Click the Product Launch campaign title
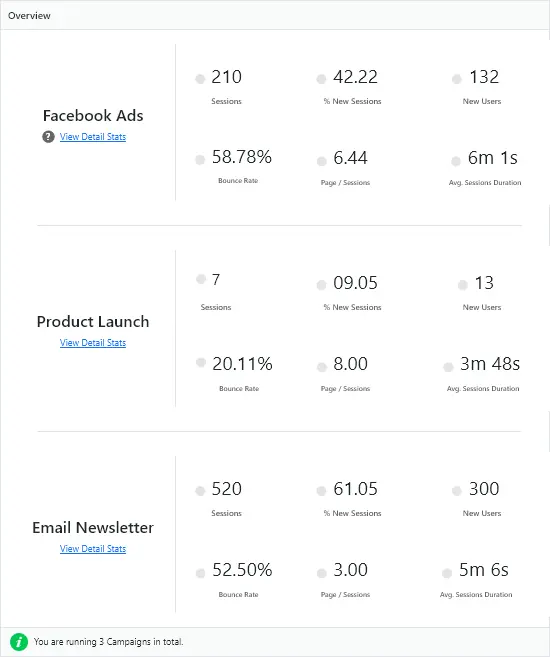Viewport: 550px width, 657px height. coord(93,321)
